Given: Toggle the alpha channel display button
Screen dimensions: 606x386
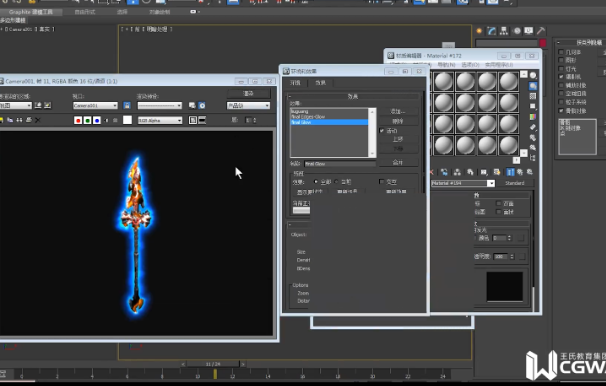Looking at the screenshot, I should click(106, 120).
